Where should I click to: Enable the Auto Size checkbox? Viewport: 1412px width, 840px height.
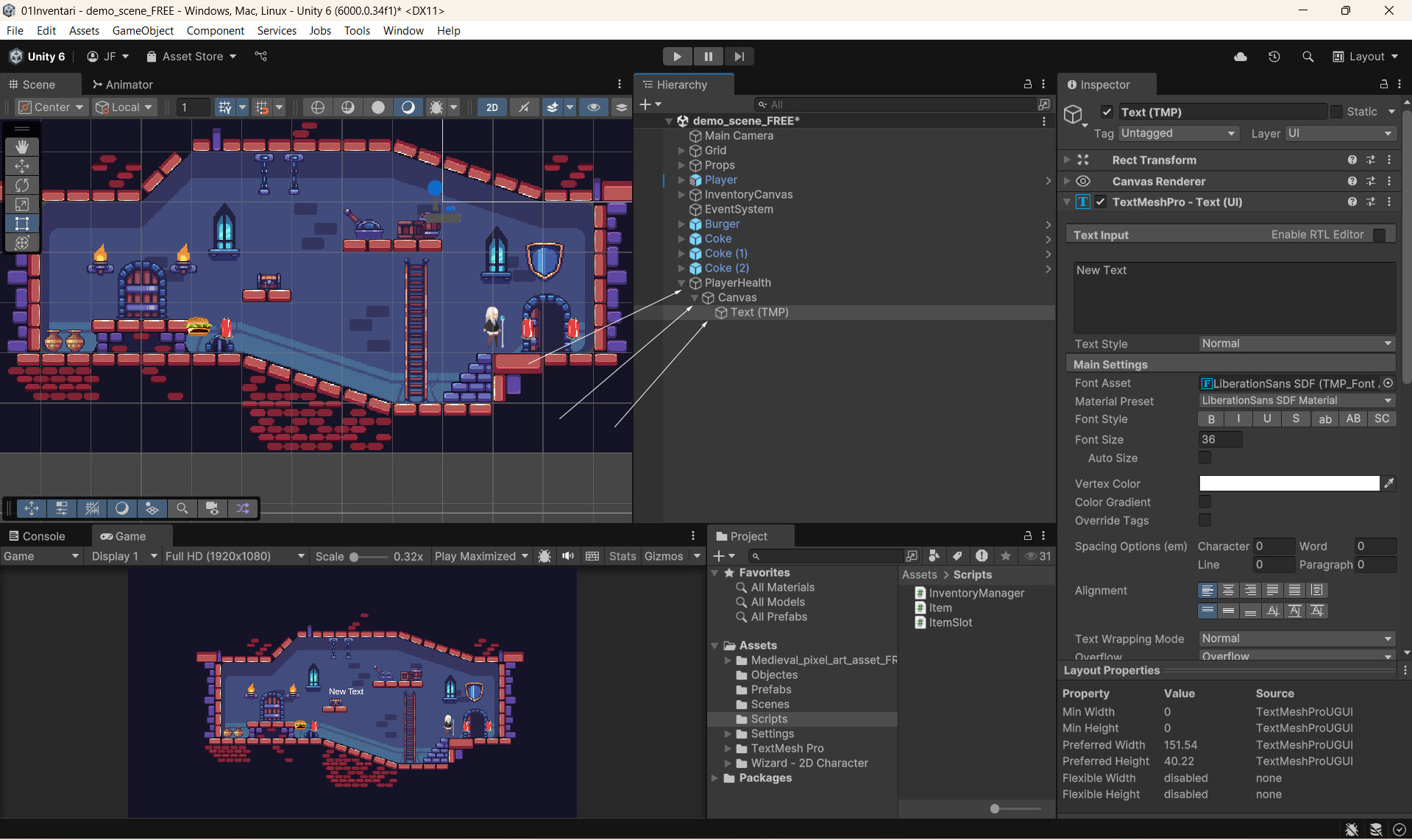[1205, 458]
